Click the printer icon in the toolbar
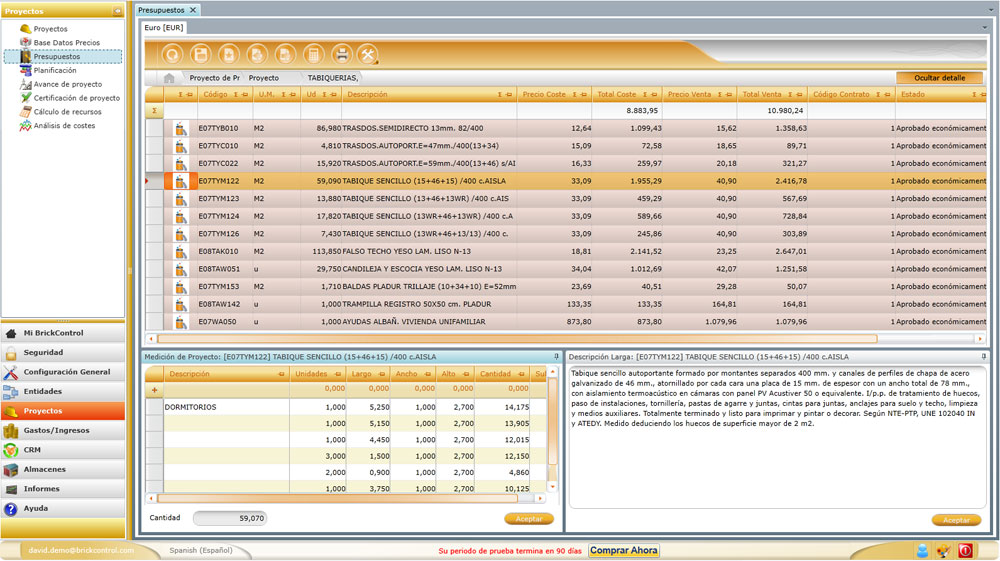Viewport: 1000px width, 561px height. pyautogui.click(x=342, y=55)
